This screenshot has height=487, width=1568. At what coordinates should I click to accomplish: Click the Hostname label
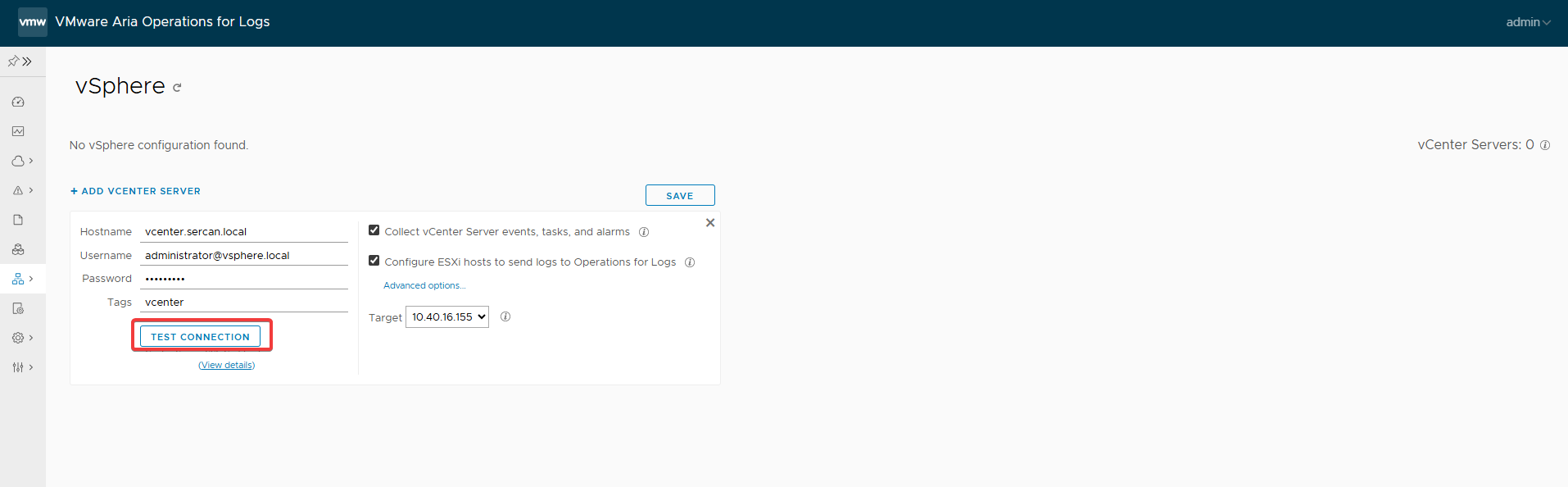point(106,232)
